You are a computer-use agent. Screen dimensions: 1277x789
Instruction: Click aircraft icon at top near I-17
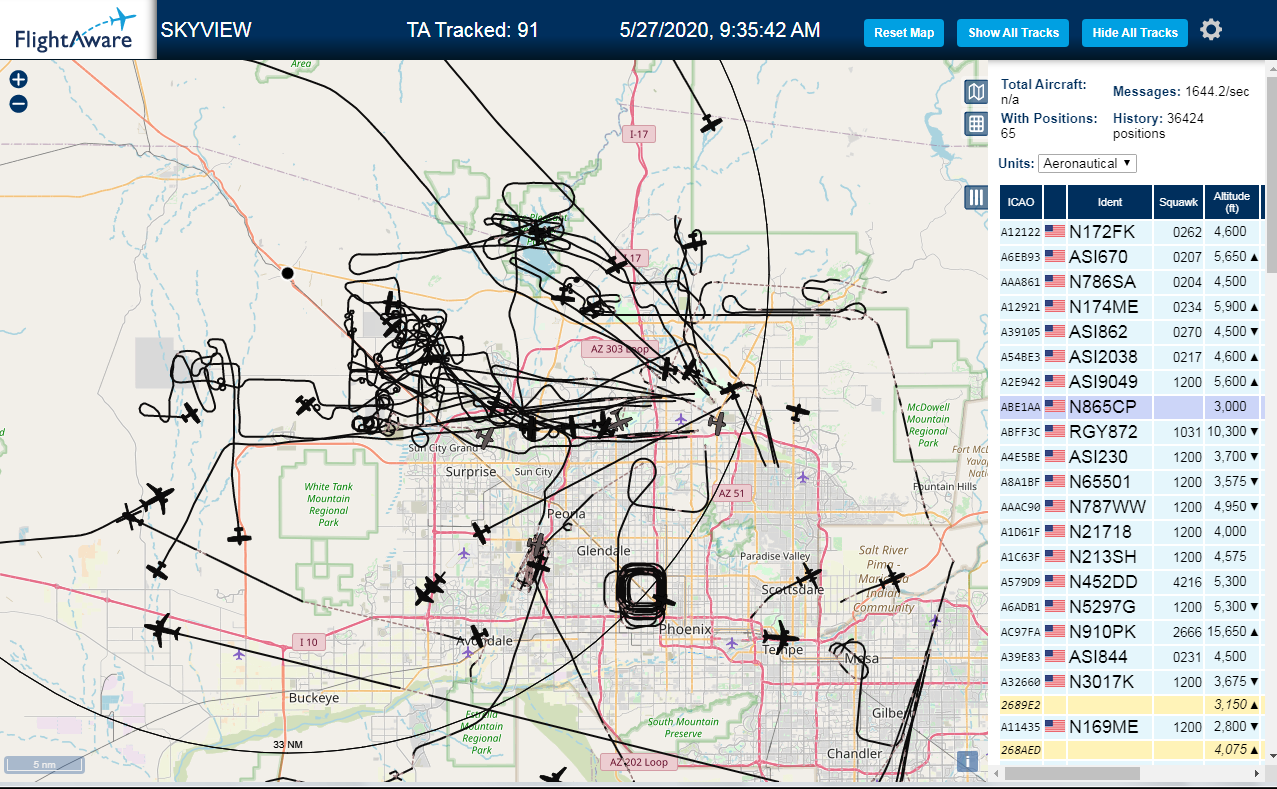point(710,123)
